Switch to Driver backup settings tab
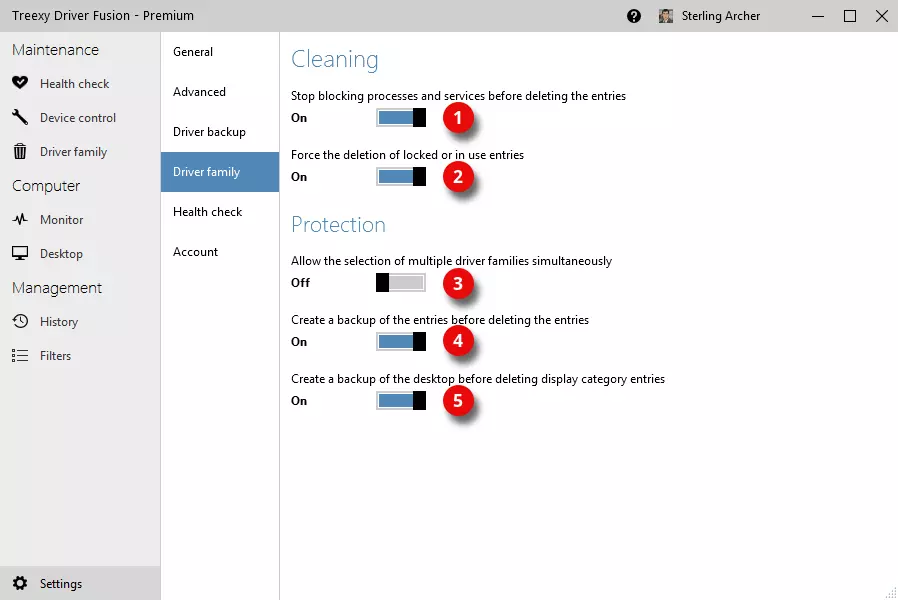The height and width of the screenshot is (600, 898). point(220,132)
